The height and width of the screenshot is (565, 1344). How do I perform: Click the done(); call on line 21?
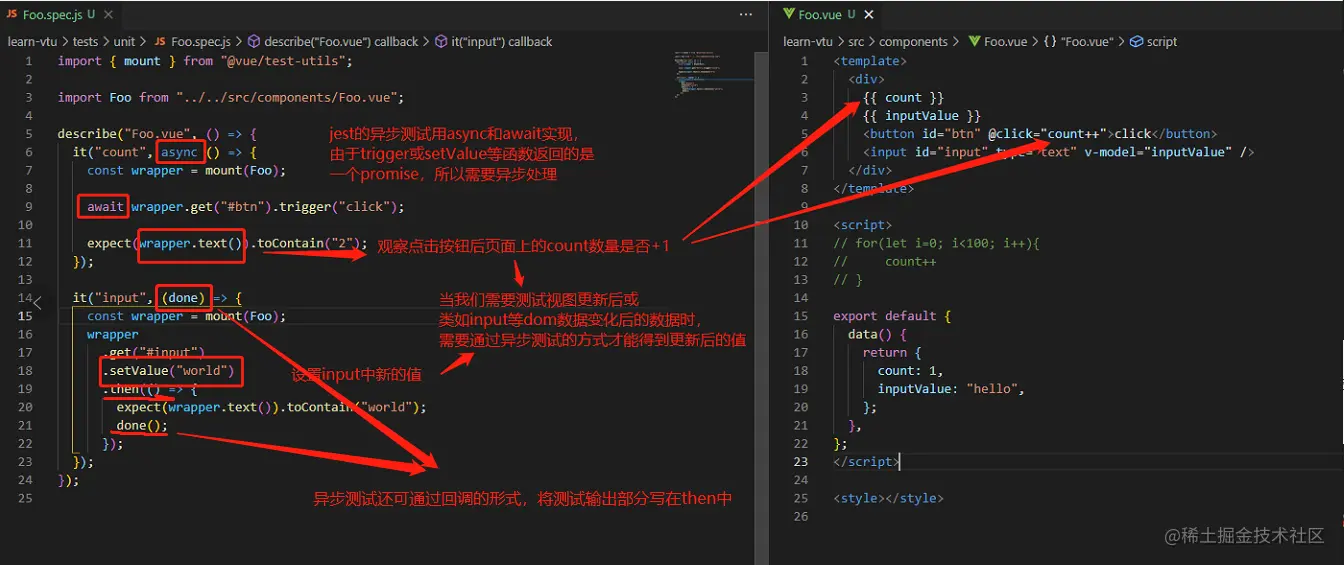[142, 425]
